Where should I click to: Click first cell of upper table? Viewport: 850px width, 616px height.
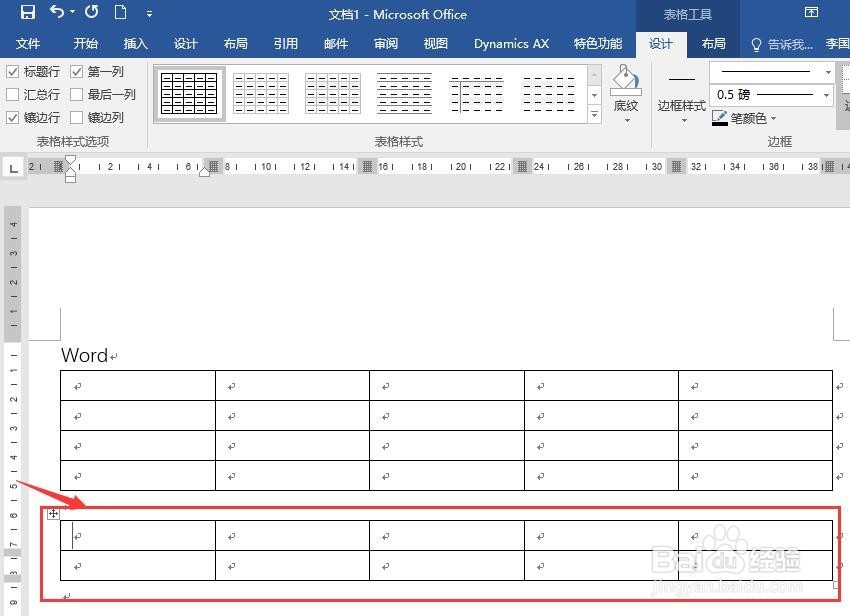point(138,386)
